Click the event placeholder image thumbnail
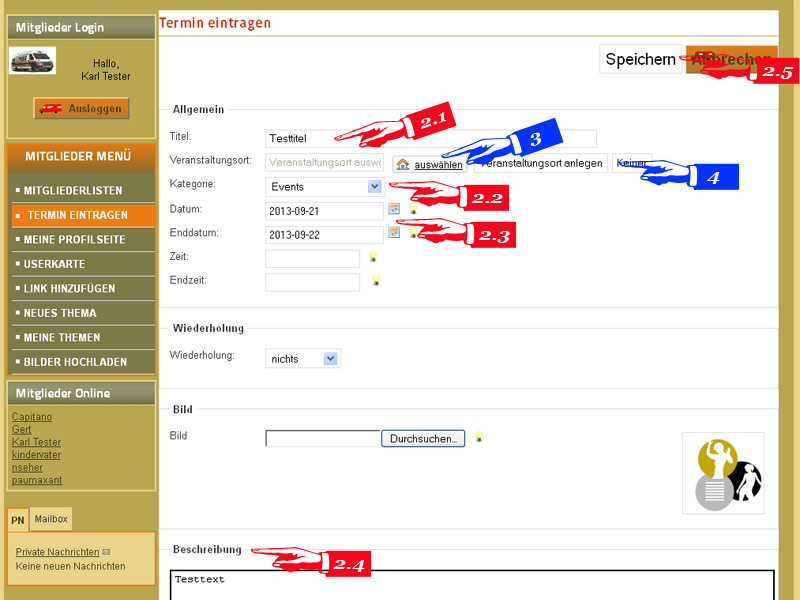The height and width of the screenshot is (600, 800). coord(723,473)
